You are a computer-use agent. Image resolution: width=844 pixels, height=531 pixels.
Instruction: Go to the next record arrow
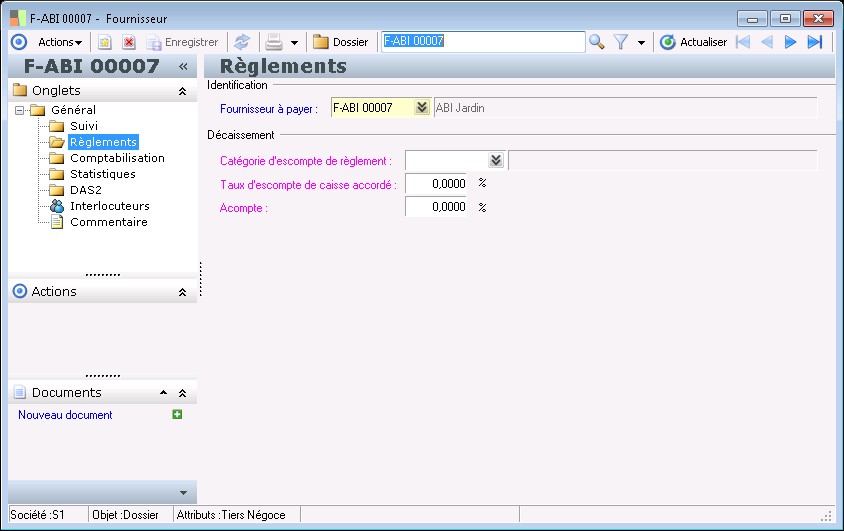coord(790,42)
